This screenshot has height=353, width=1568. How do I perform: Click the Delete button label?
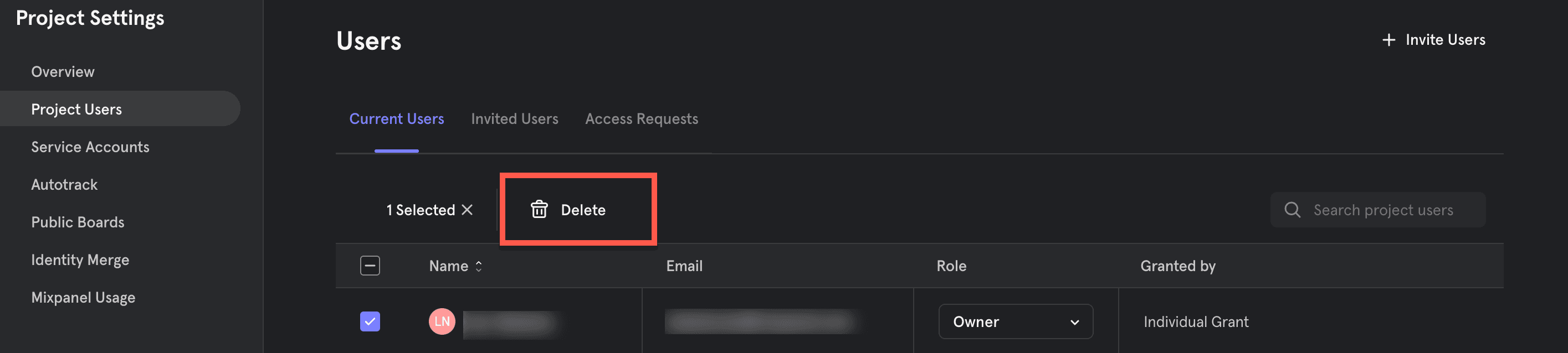tap(582, 210)
